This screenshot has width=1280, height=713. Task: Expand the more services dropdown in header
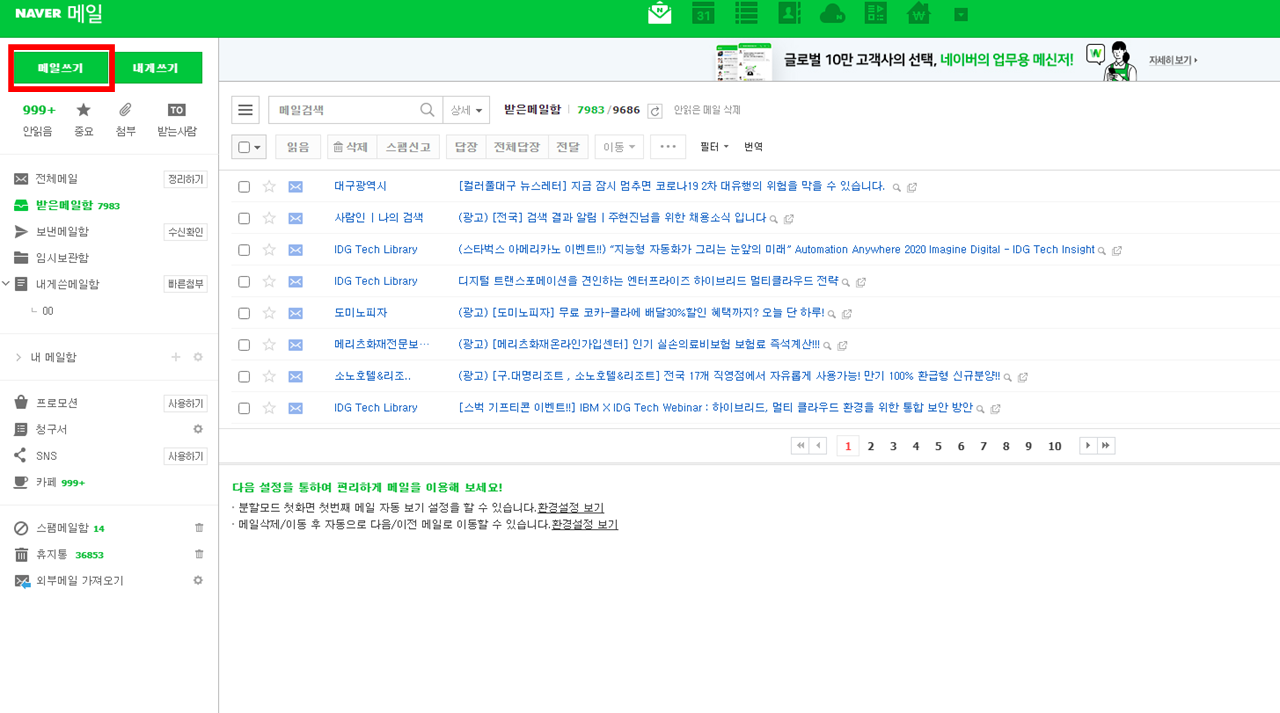pos(961,14)
